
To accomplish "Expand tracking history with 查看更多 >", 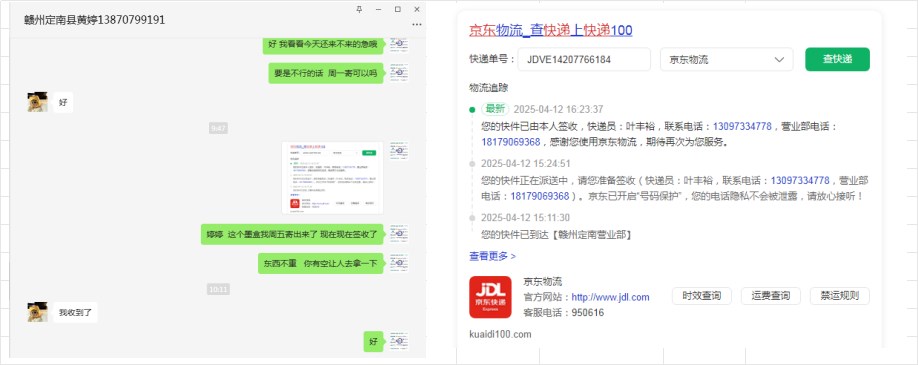I will pos(492,256).
